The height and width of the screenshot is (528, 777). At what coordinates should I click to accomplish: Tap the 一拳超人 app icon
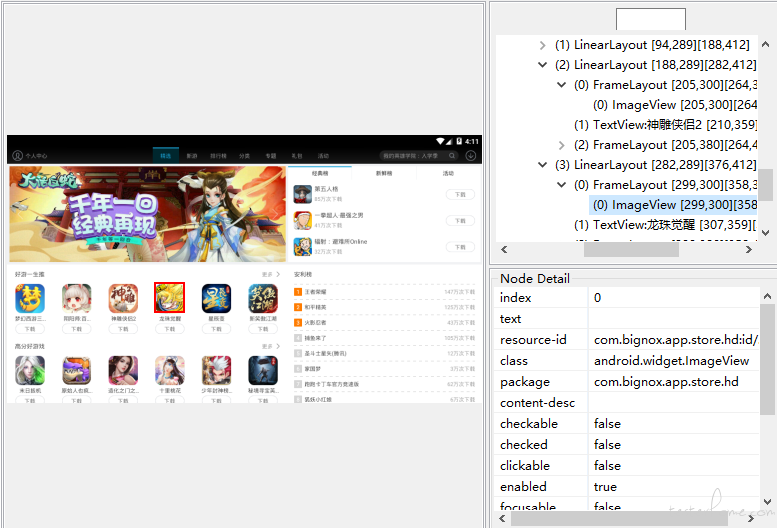(302, 220)
